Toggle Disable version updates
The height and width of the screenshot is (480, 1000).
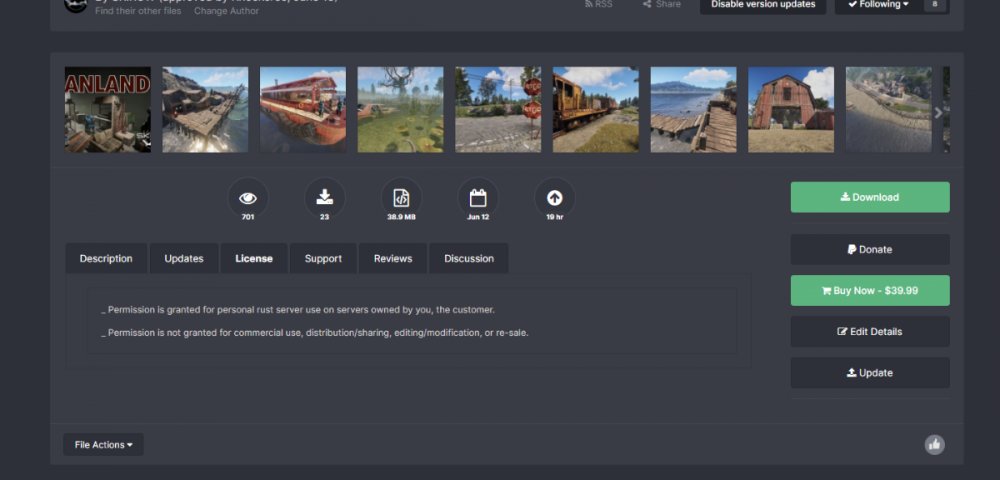(763, 5)
